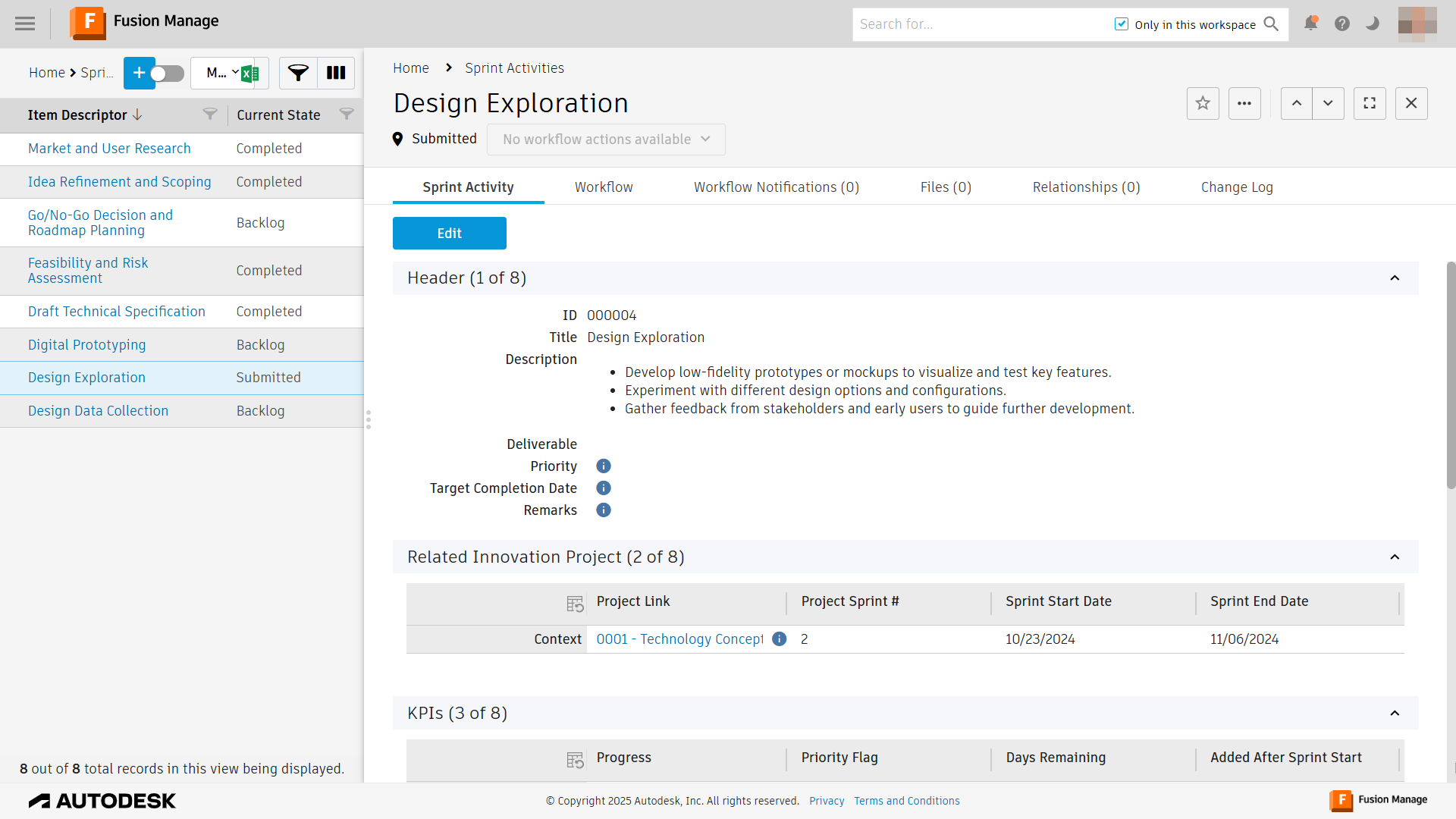Collapse the Related Innovation Project section
Image resolution: width=1456 pixels, height=819 pixels.
click(1395, 557)
